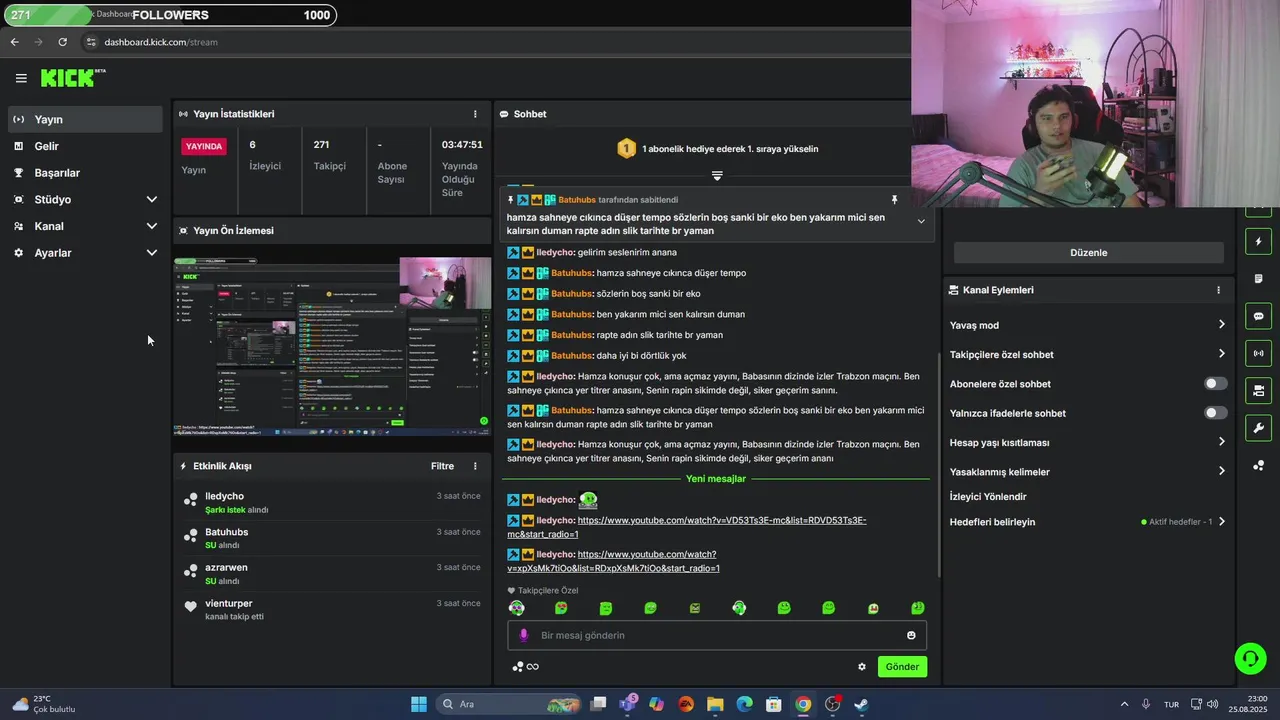Viewport: 1280px width, 720px height.
Task: Toggle the broadcast signal sidebar icon
Action: tap(1258, 353)
